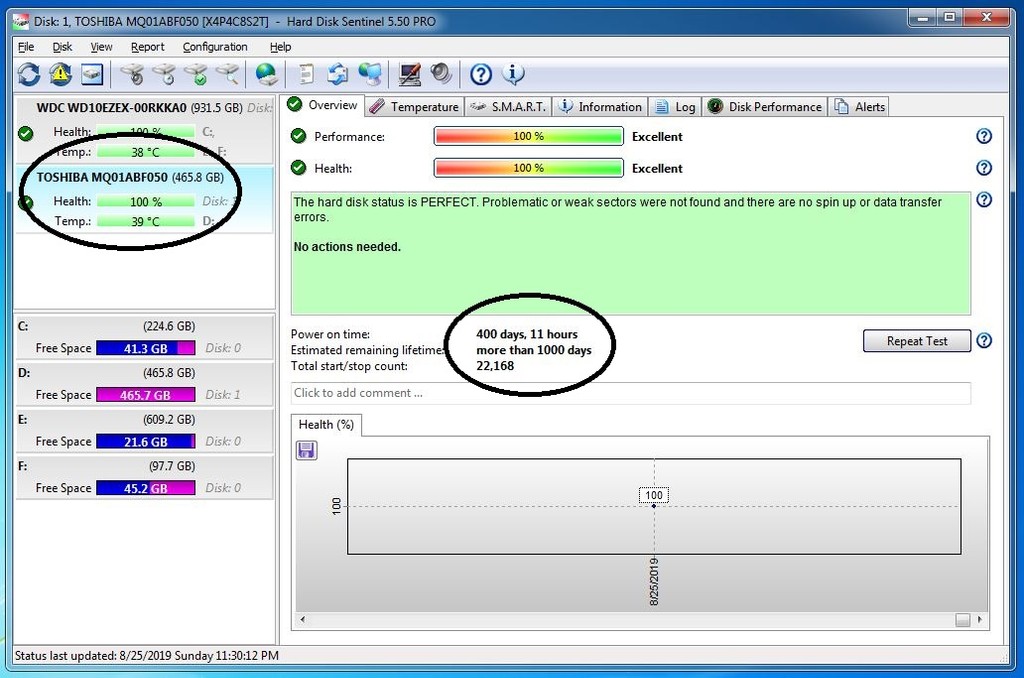Open the Disk menu
1024x678 pixels.
click(62, 47)
